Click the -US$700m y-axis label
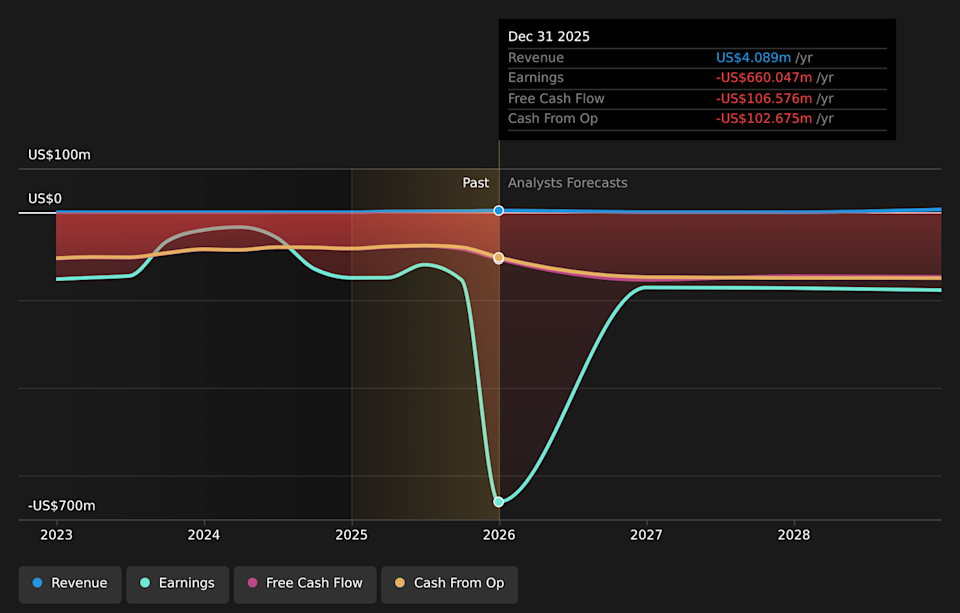 coord(62,506)
